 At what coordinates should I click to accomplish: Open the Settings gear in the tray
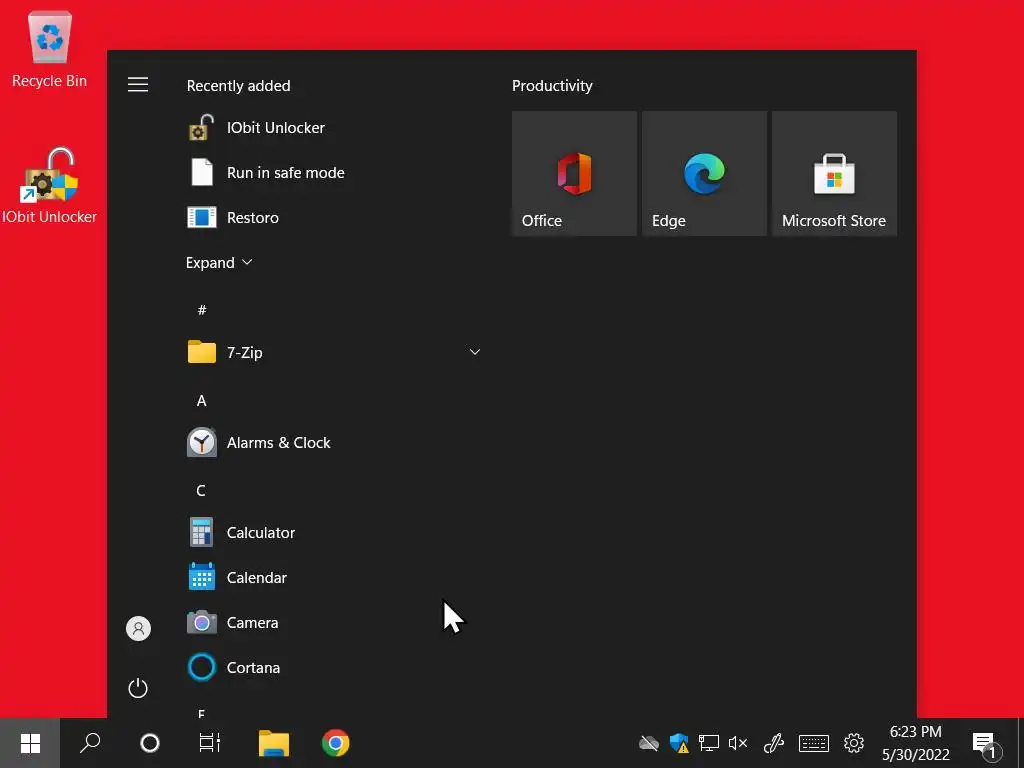854,743
